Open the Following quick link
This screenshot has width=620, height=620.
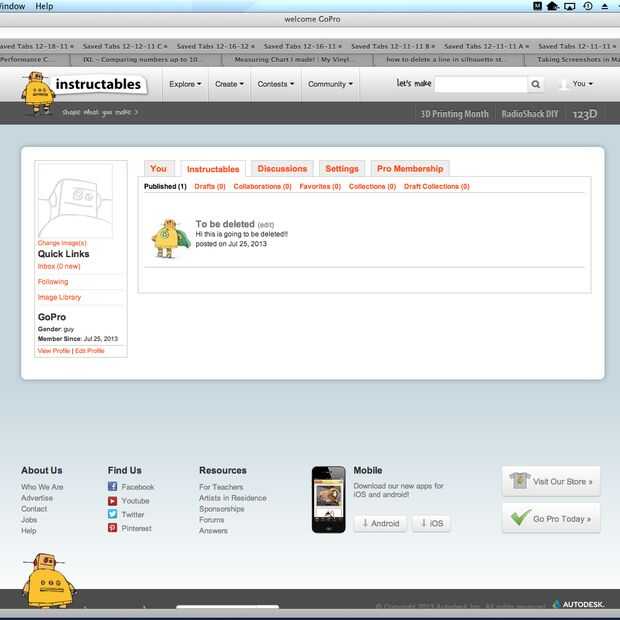(53, 282)
